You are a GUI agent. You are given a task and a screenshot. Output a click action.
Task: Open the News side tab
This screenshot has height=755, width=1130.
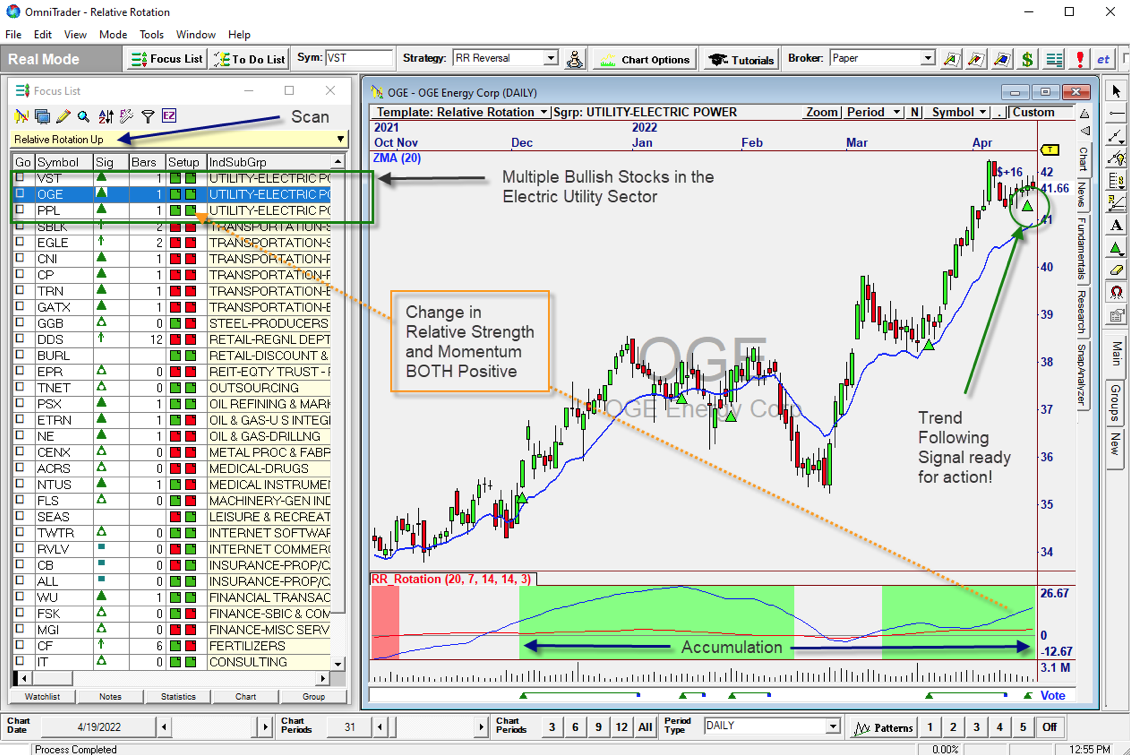(x=1082, y=195)
